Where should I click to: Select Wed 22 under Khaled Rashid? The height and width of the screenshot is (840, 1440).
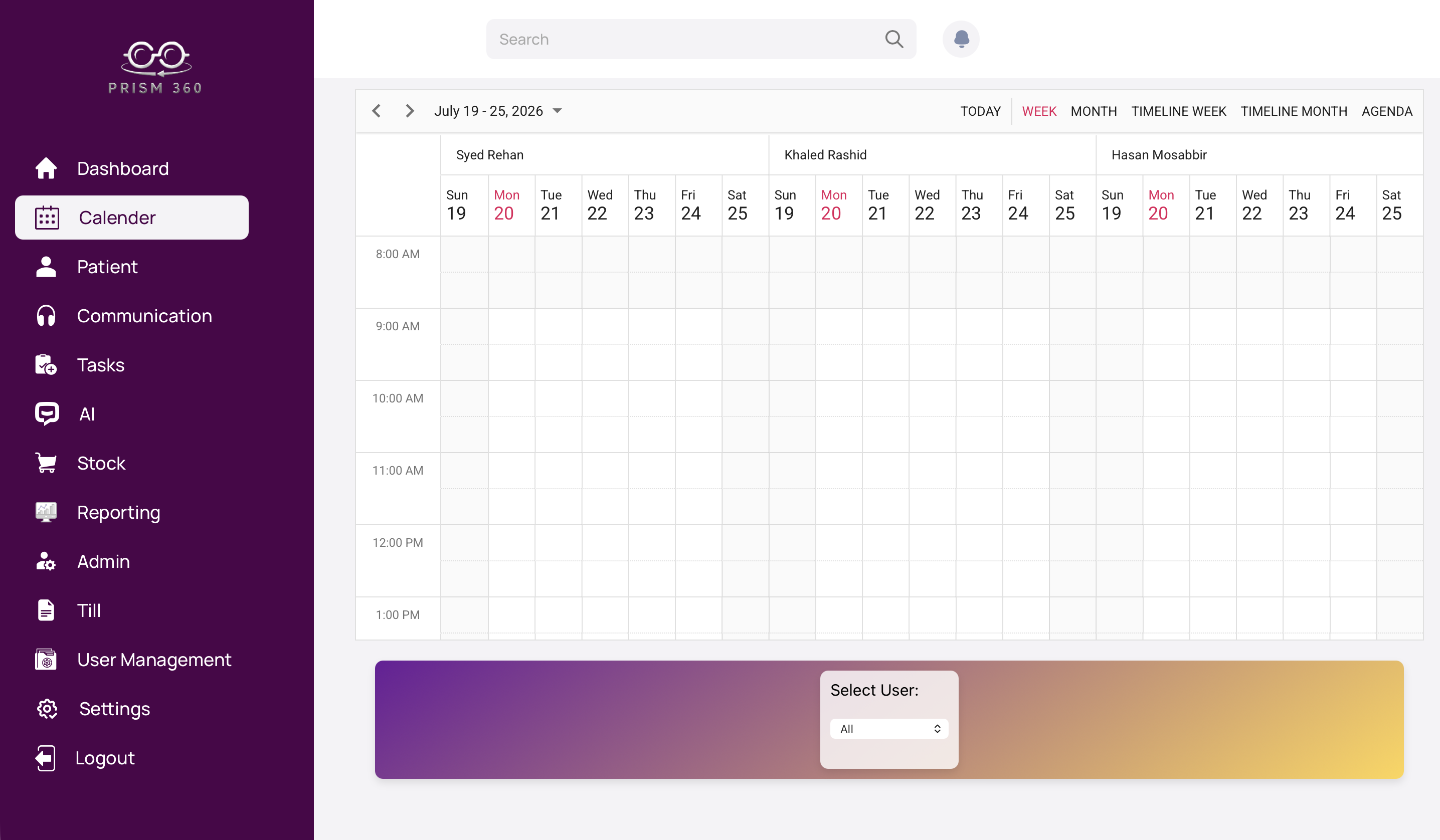(x=932, y=205)
